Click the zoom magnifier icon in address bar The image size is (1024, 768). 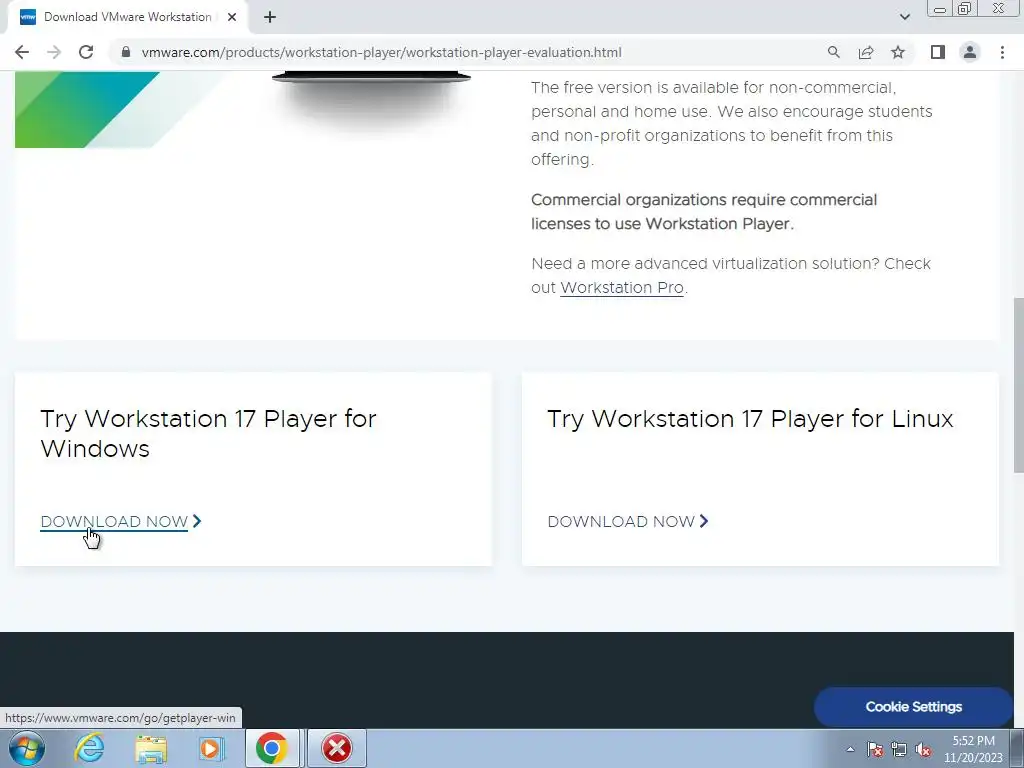(x=833, y=52)
